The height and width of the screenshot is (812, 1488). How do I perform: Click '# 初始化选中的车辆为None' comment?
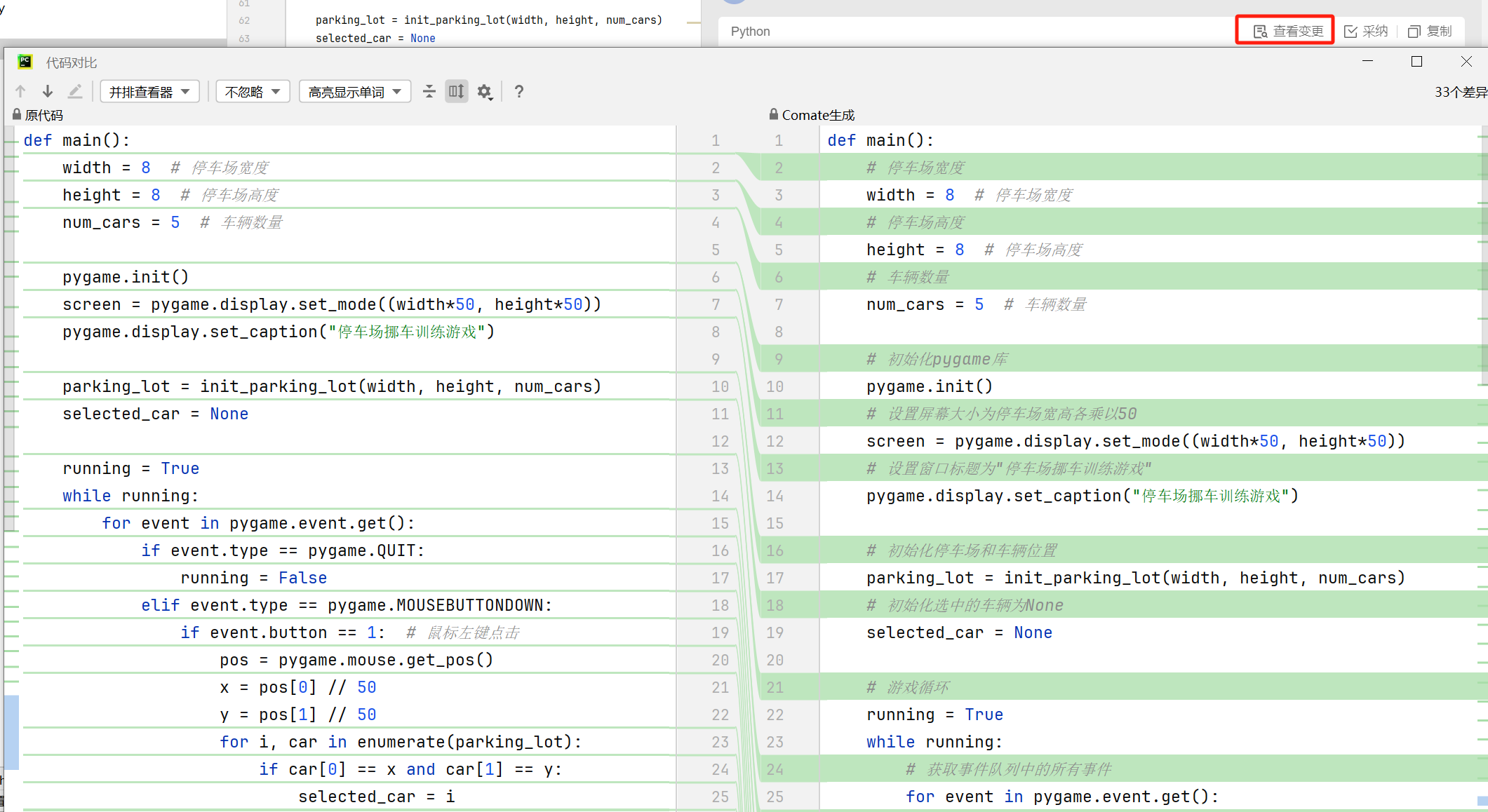[965, 605]
